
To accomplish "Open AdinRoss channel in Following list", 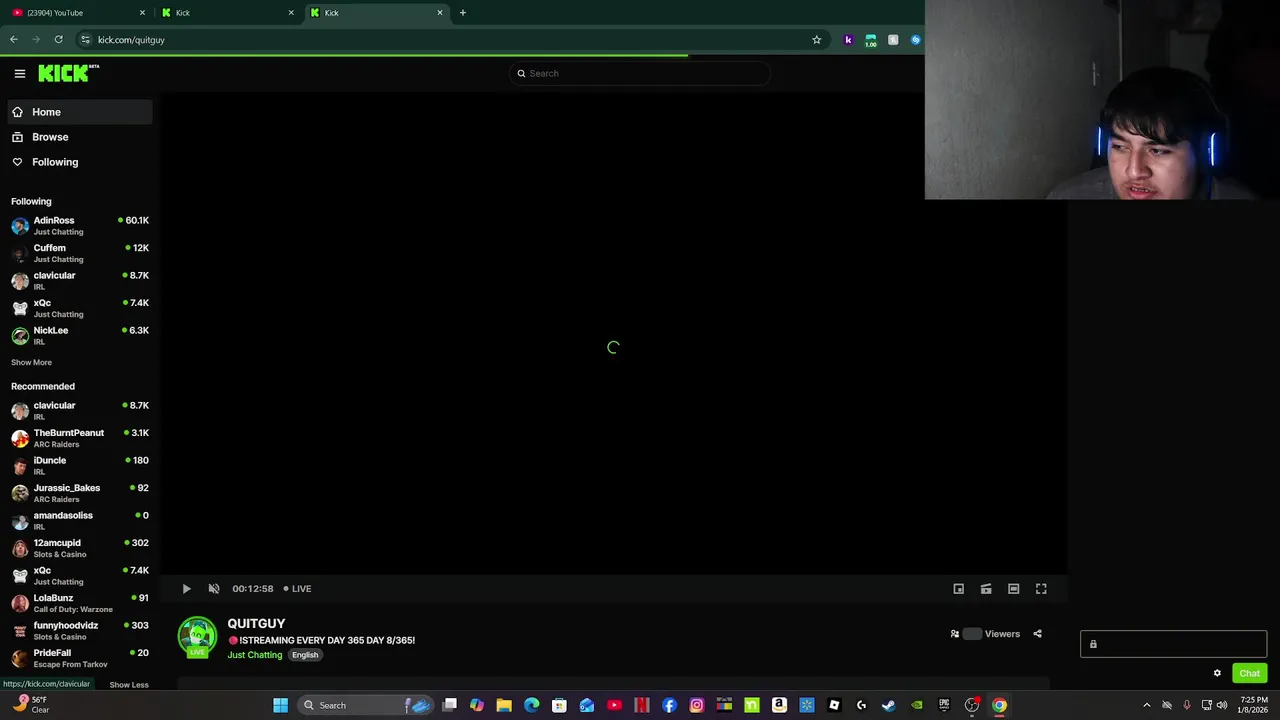I will pos(80,226).
